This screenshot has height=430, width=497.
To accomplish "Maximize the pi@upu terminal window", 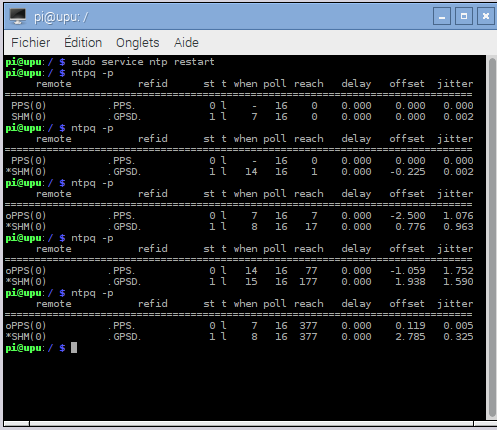I will coord(464,16).
